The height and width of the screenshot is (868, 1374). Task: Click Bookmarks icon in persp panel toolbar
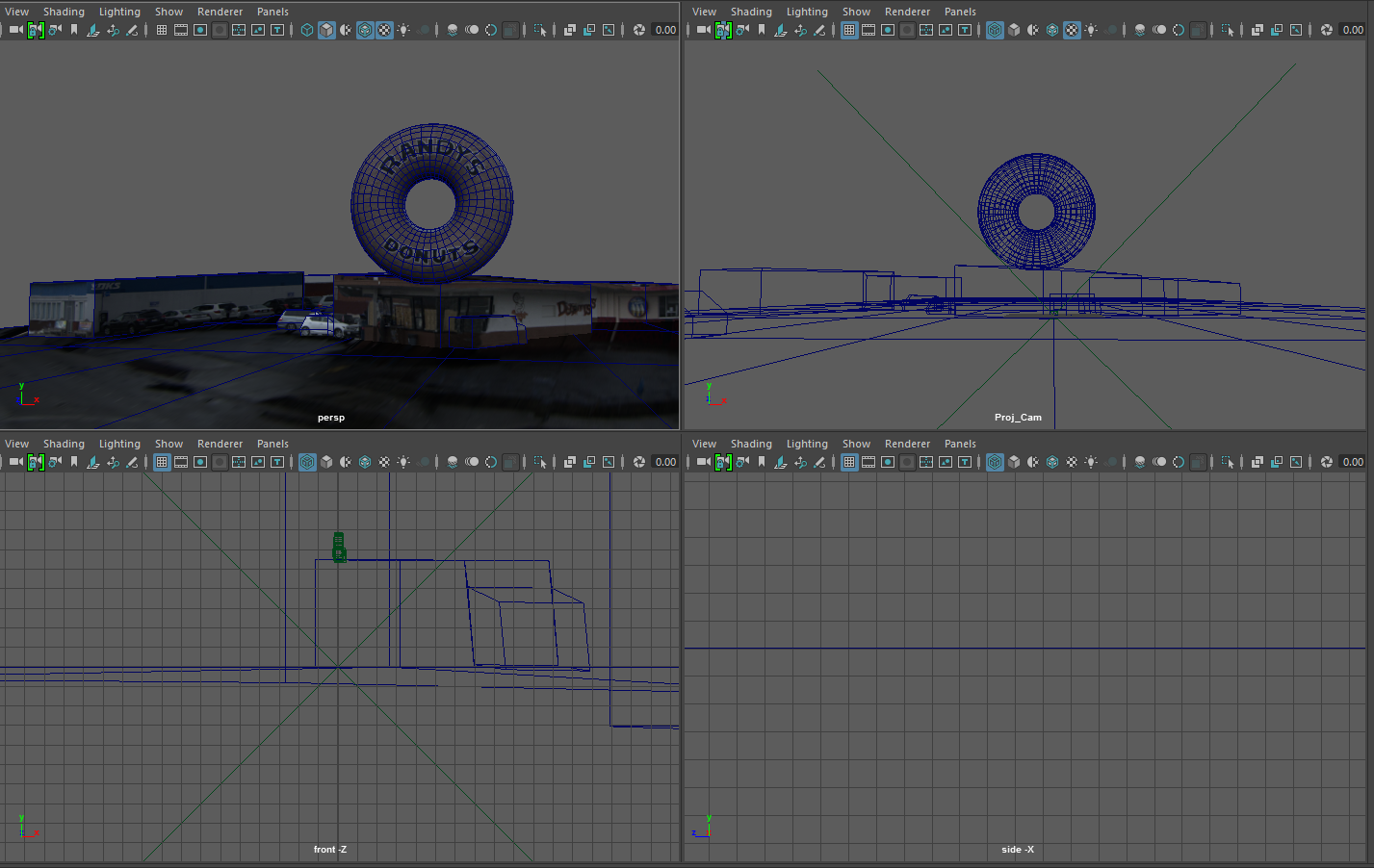[74, 30]
